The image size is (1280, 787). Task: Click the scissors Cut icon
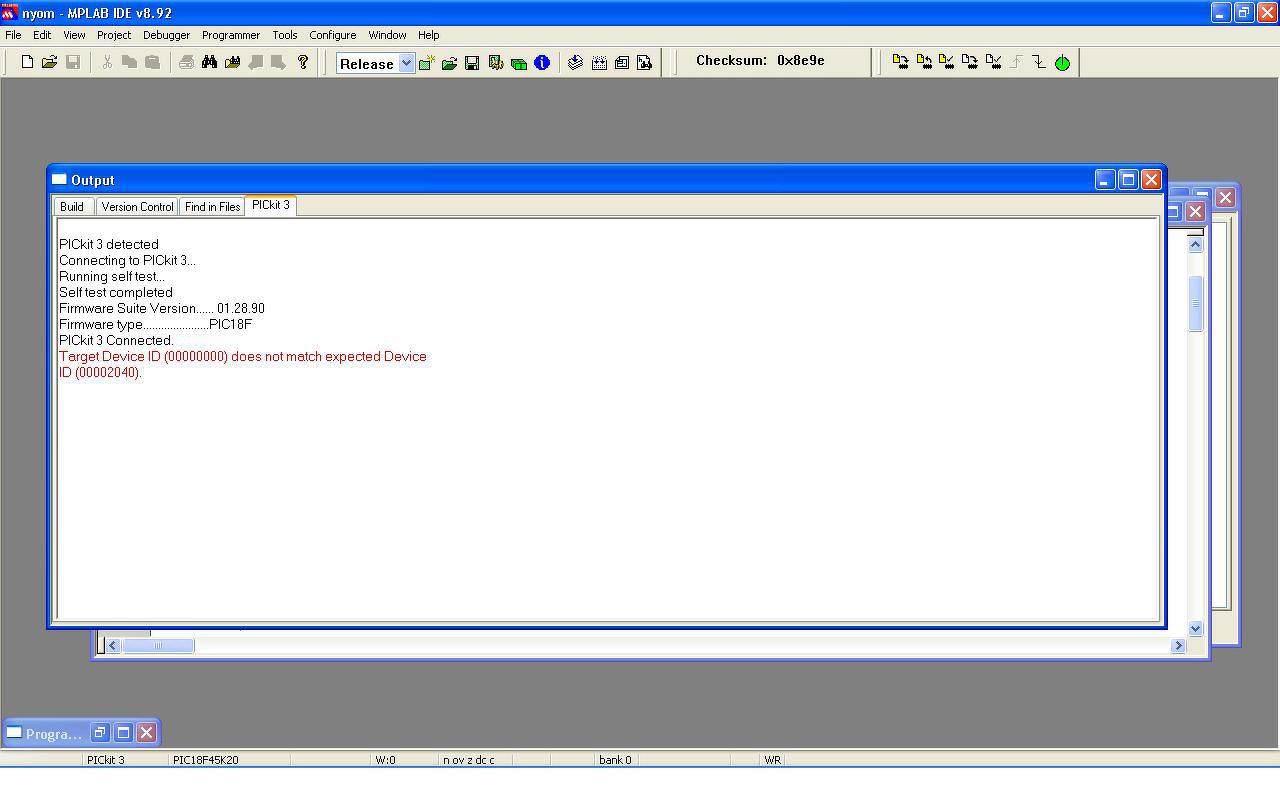pos(107,62)
